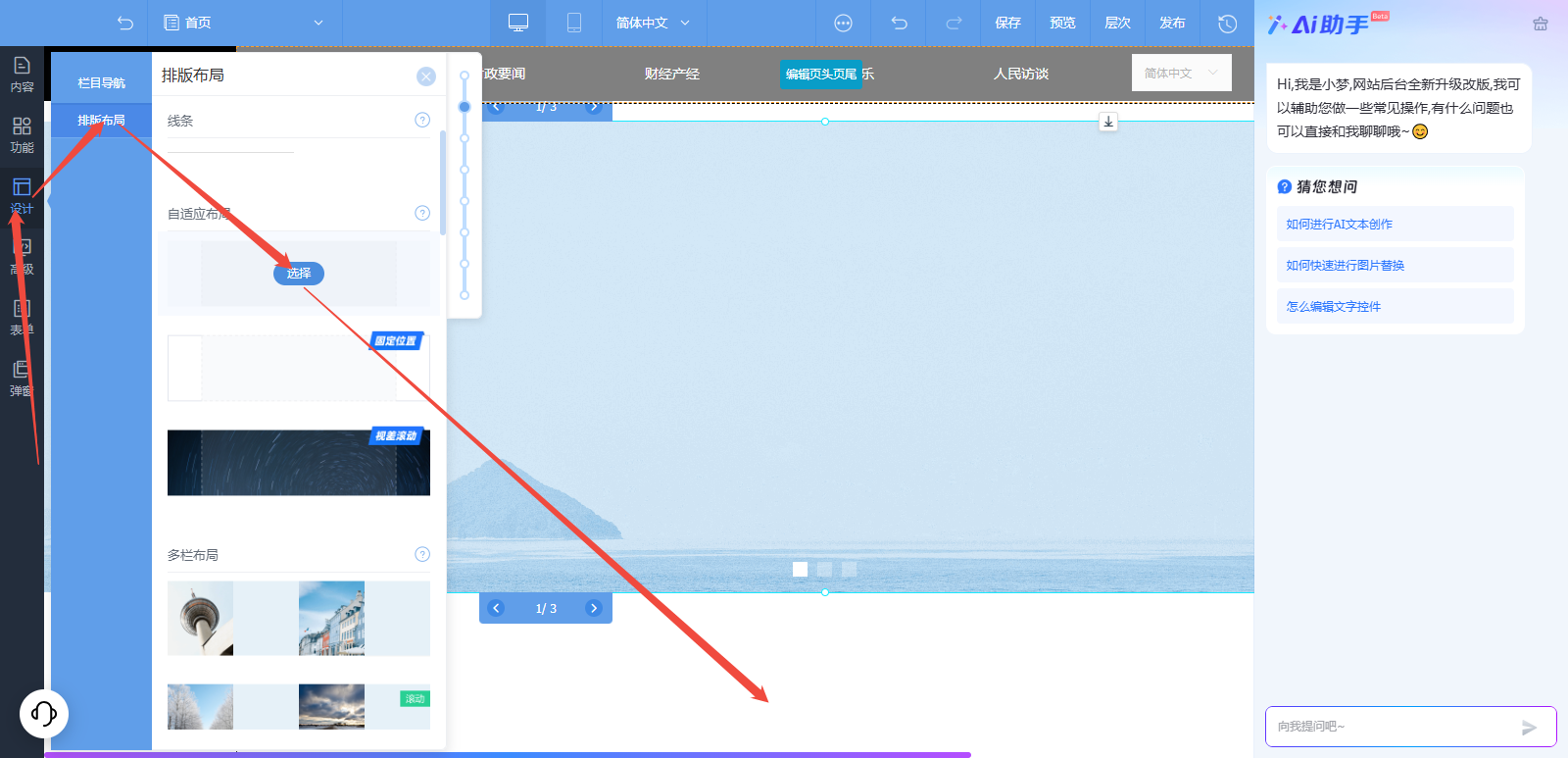Switch to mobile preview mode

coord(574,23)
